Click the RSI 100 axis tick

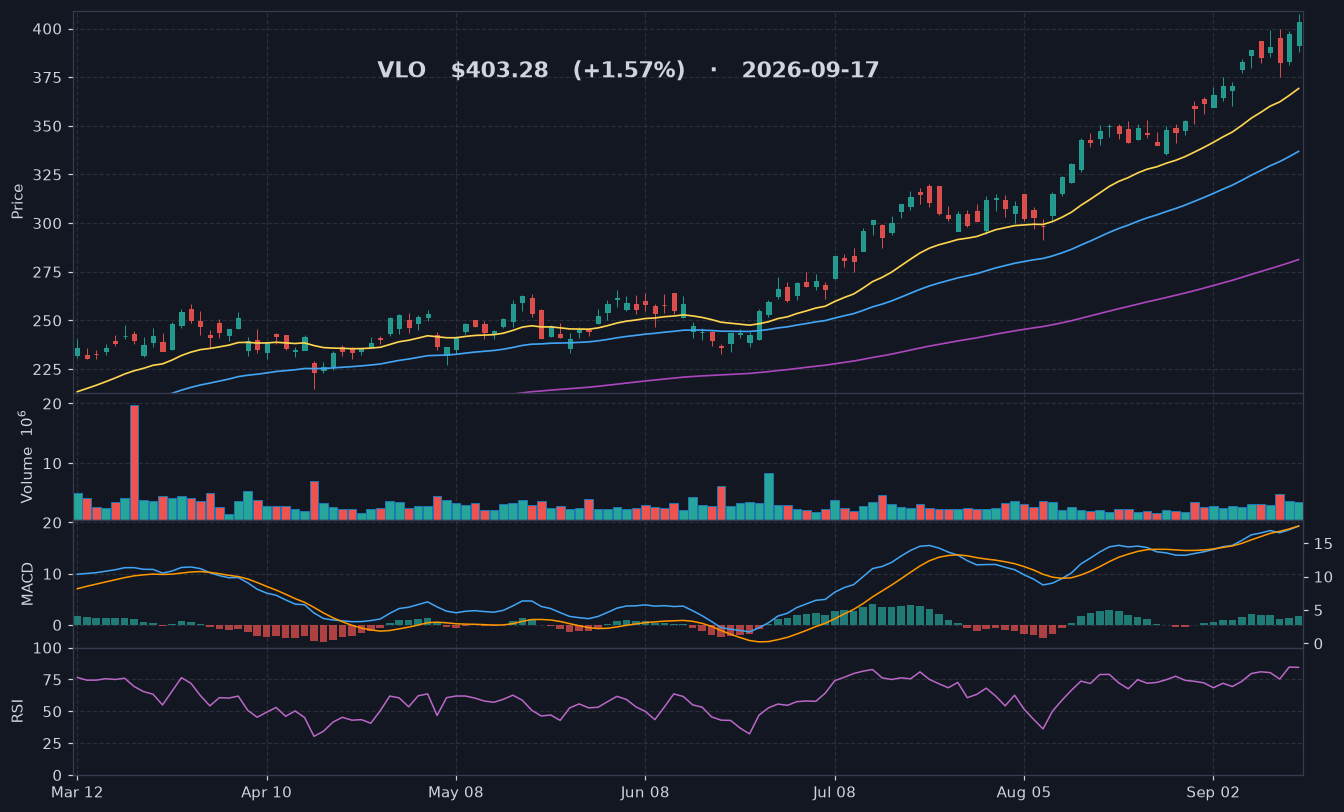pyautogui.click(x=49, y=648)
